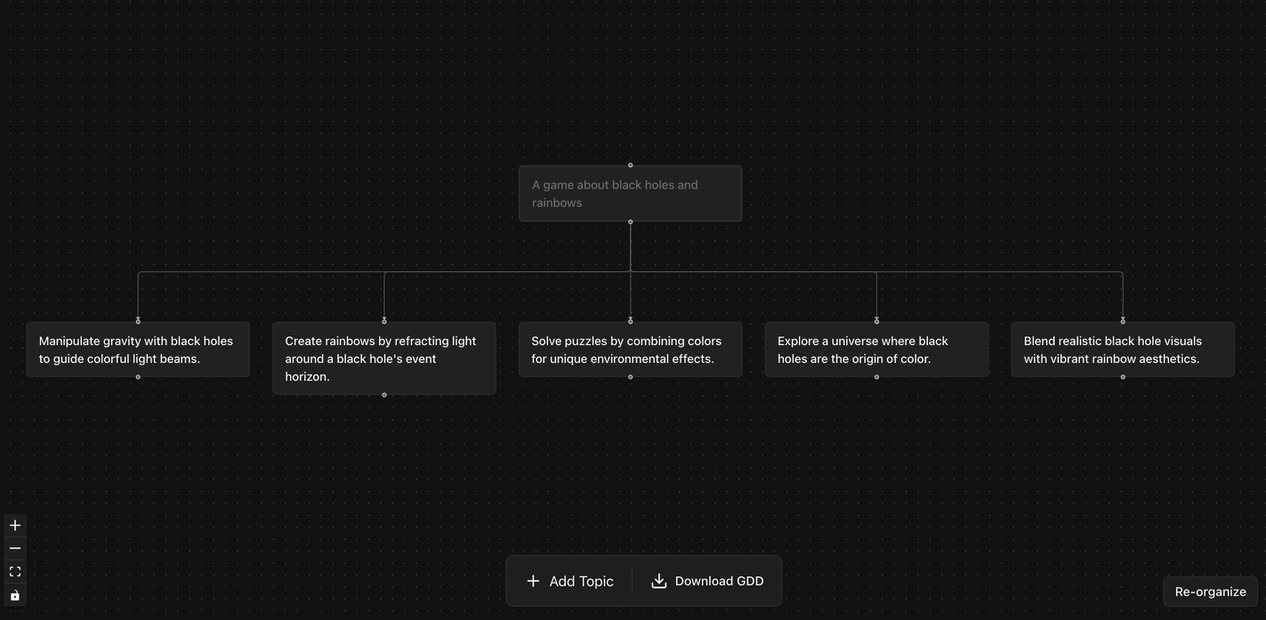The image size is (1266, 620).
Task: Click the top handle of the puzzles node
Action: pos(630,320)
